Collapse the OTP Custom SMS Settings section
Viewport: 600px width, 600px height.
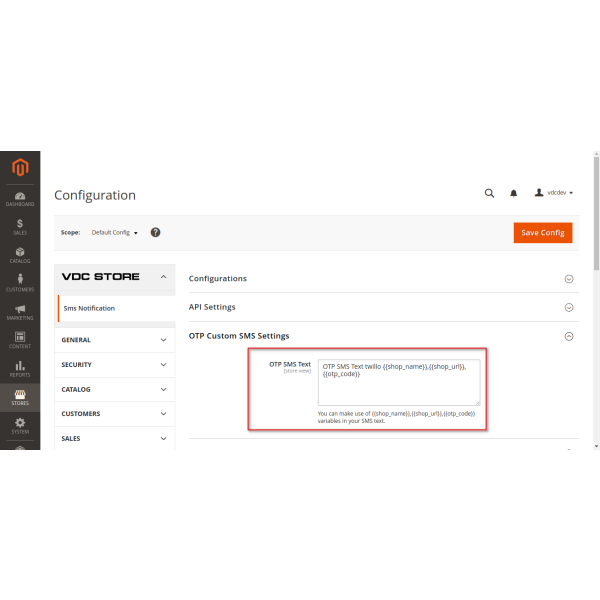point(569,336)
